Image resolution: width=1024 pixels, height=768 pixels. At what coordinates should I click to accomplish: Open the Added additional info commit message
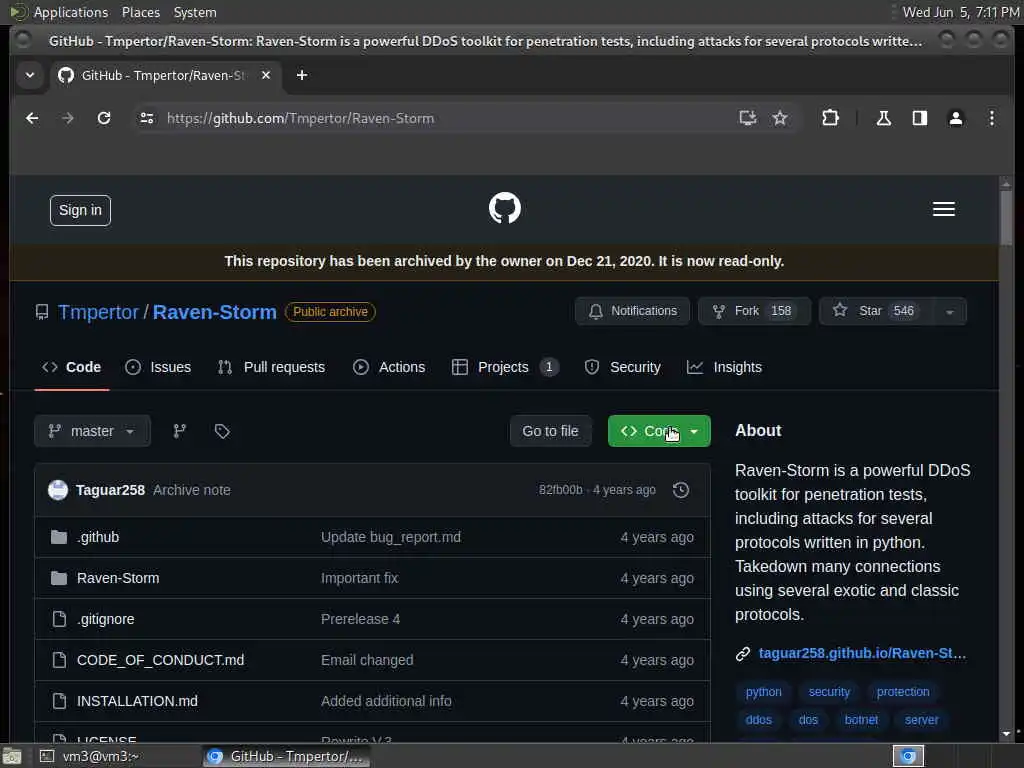click(386, 701)
